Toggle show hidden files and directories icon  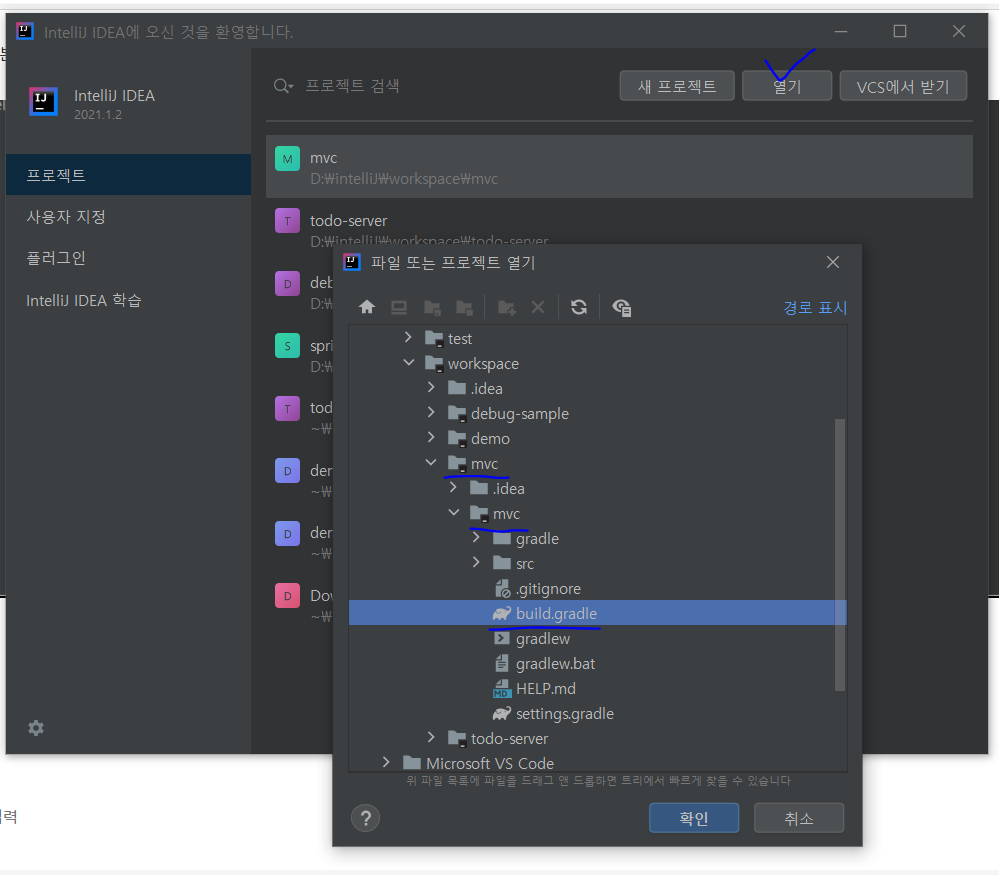[x=621, y=308]
